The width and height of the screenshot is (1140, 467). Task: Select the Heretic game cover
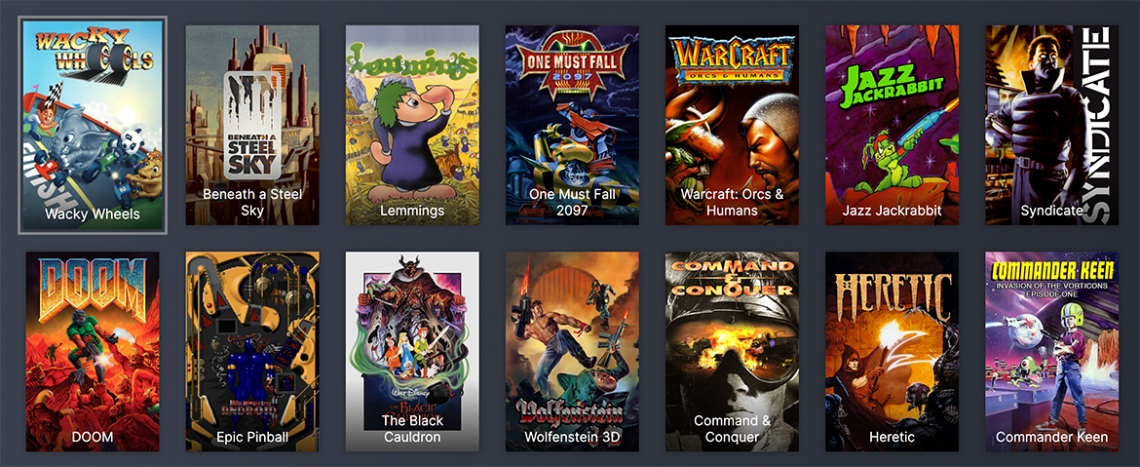[892, 351]
